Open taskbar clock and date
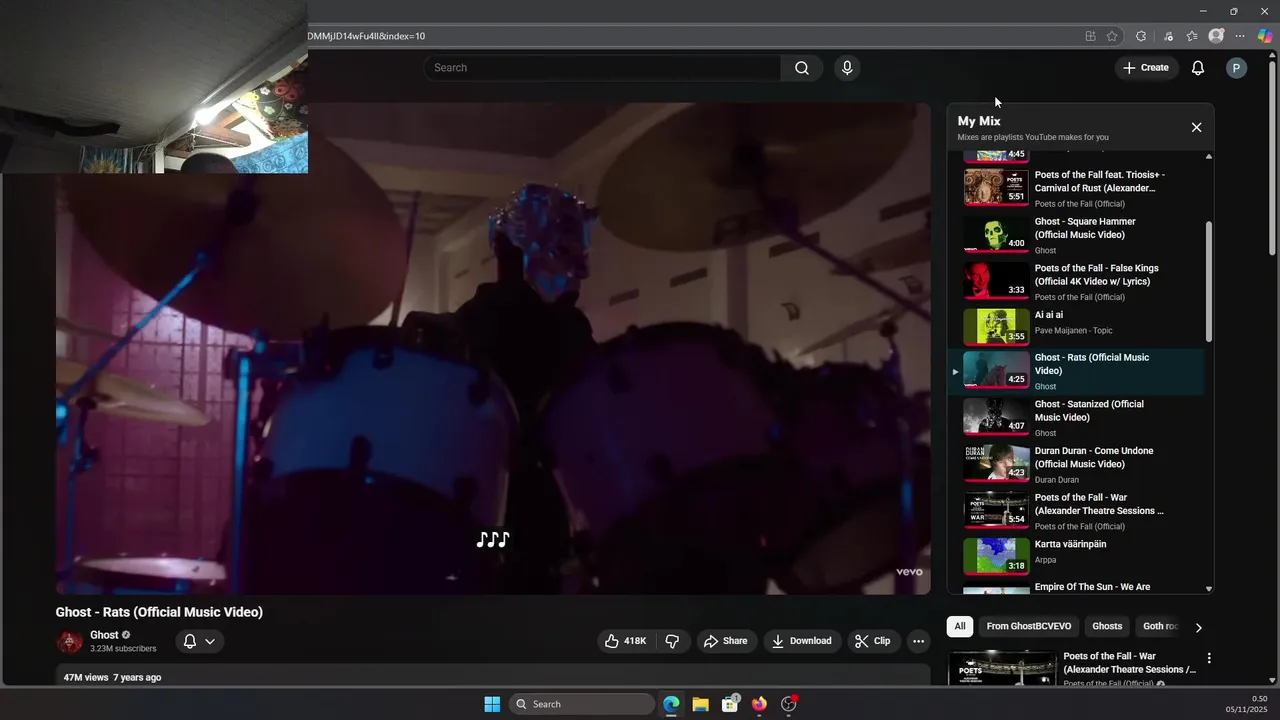 tap(1248, 704)
